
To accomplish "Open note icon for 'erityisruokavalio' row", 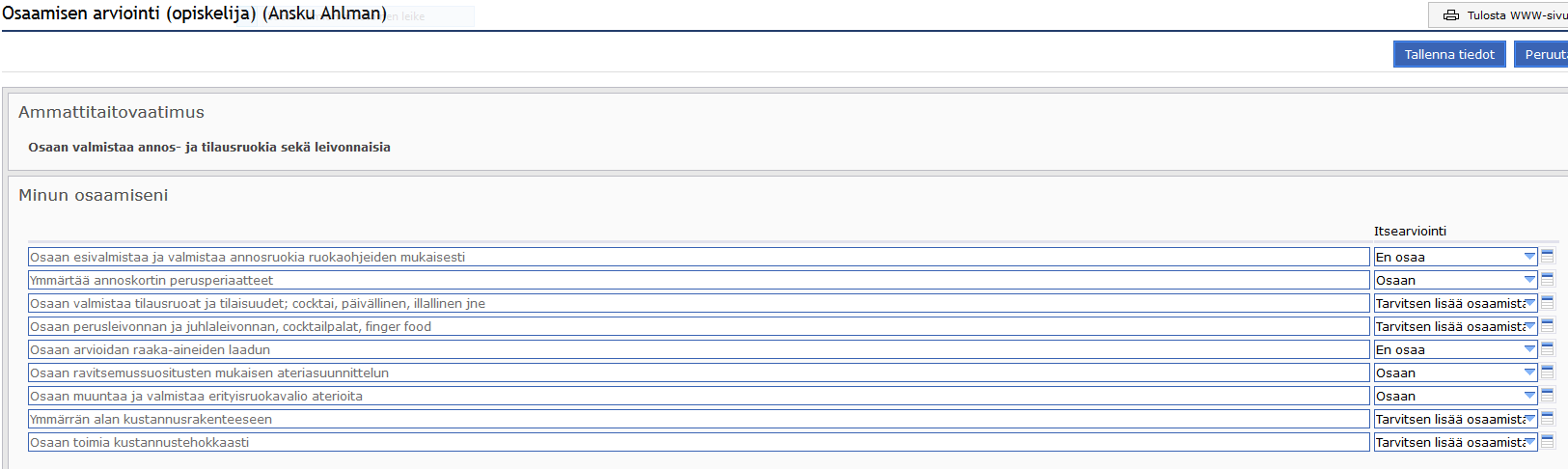I will (x=1548, y=395).
